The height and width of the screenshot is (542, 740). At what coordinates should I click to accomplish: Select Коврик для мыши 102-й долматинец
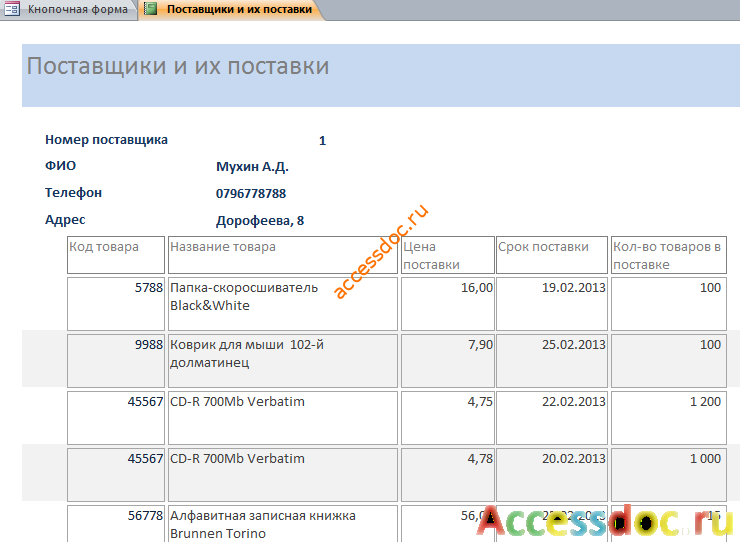click(x=283, y=361)
